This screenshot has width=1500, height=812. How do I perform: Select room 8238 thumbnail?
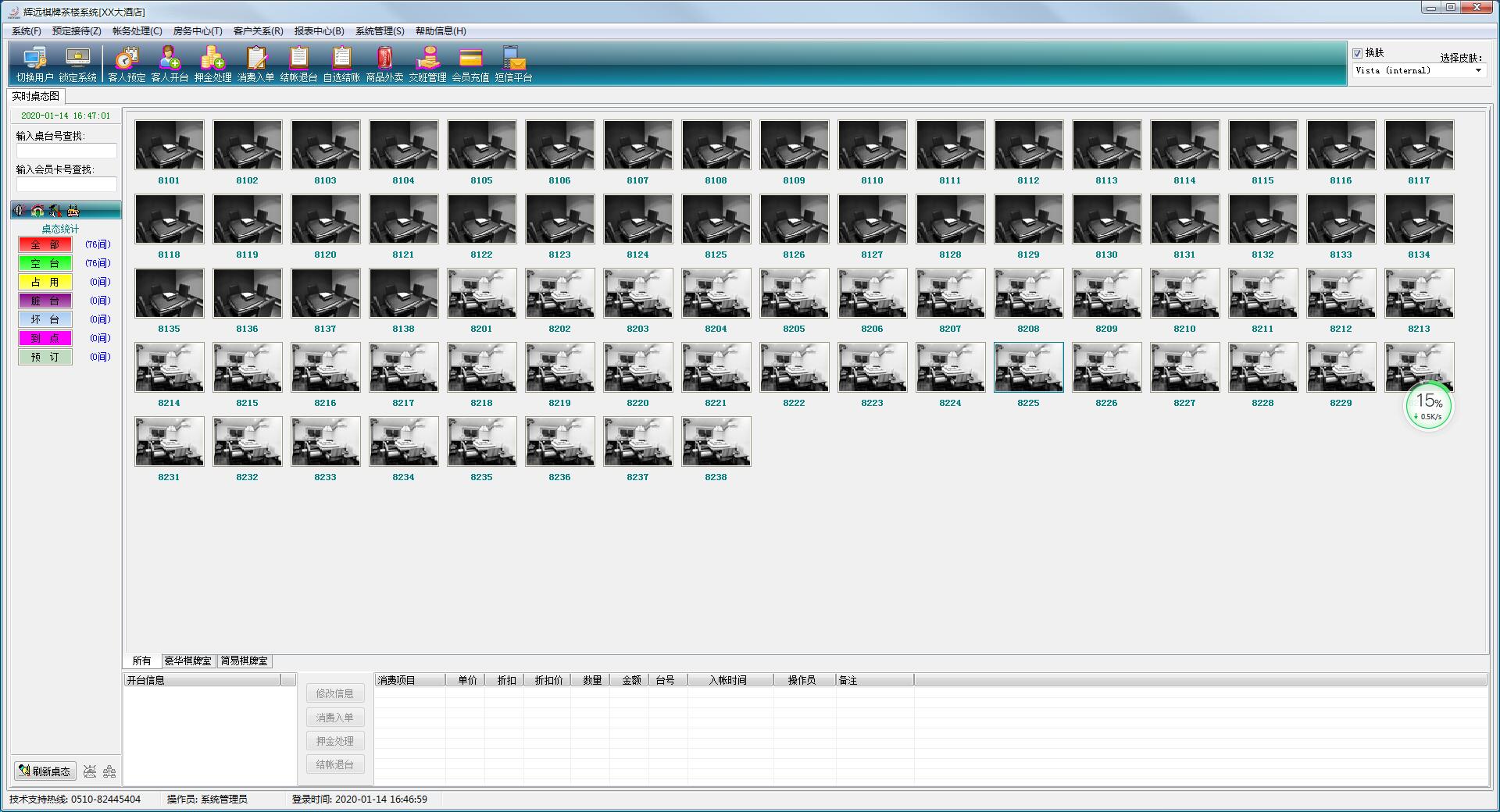716,441
